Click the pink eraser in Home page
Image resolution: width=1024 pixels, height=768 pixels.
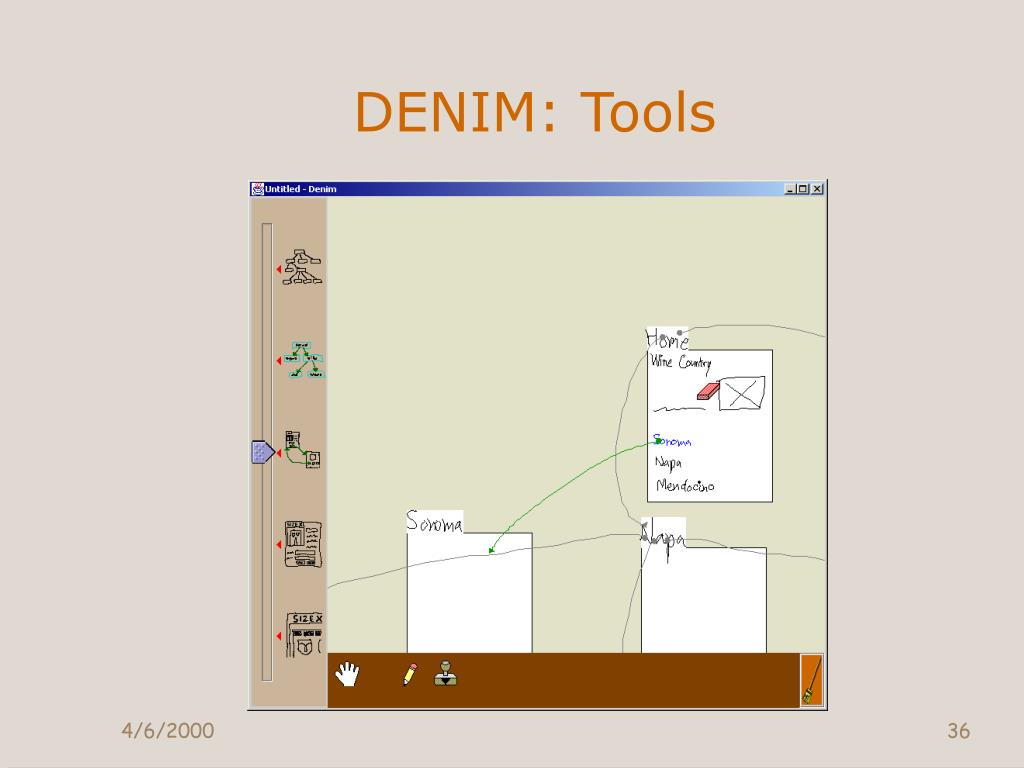pyautogui.click(x=706, y=391)
